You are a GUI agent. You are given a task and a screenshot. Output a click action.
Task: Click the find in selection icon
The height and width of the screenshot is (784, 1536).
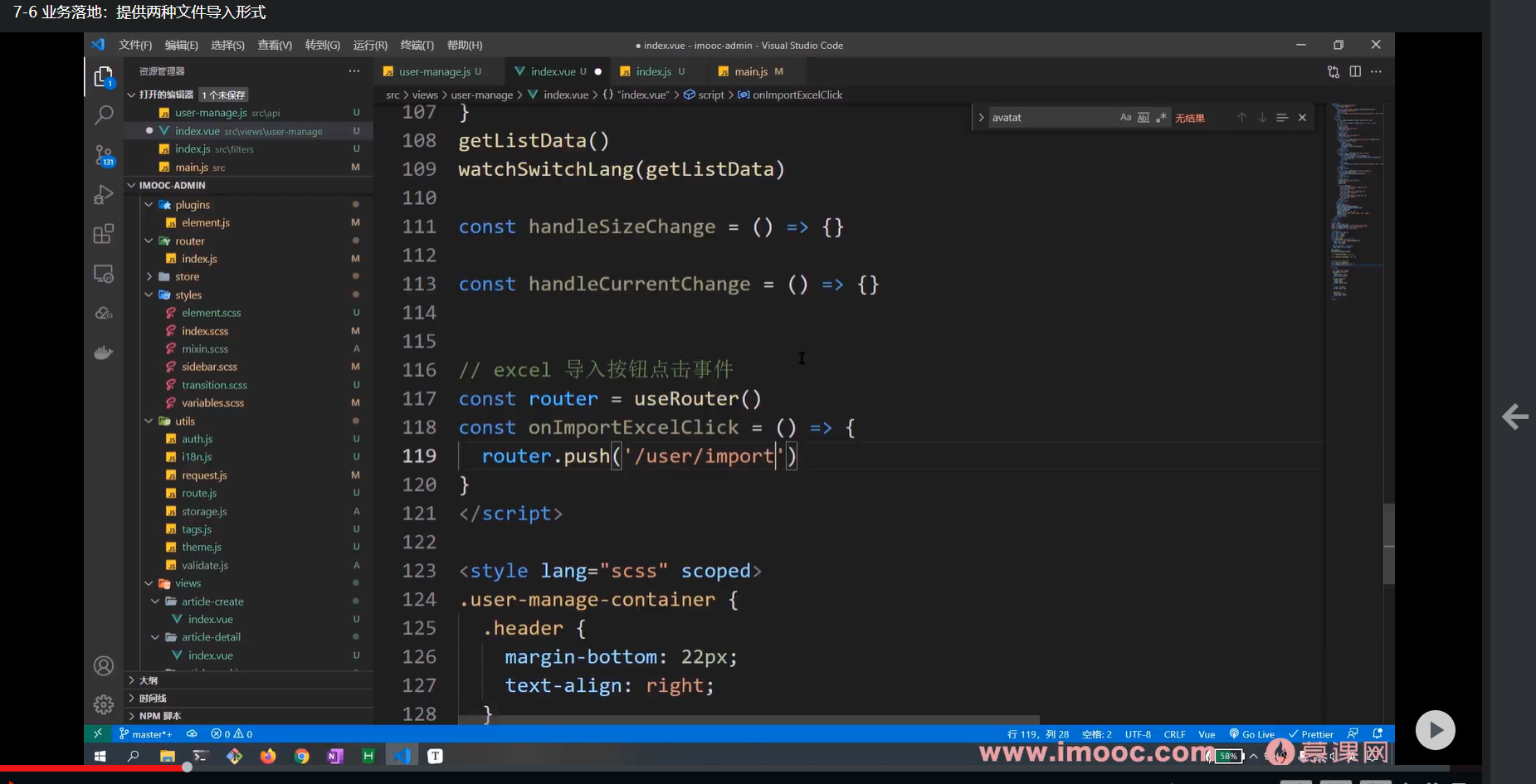1282,118
